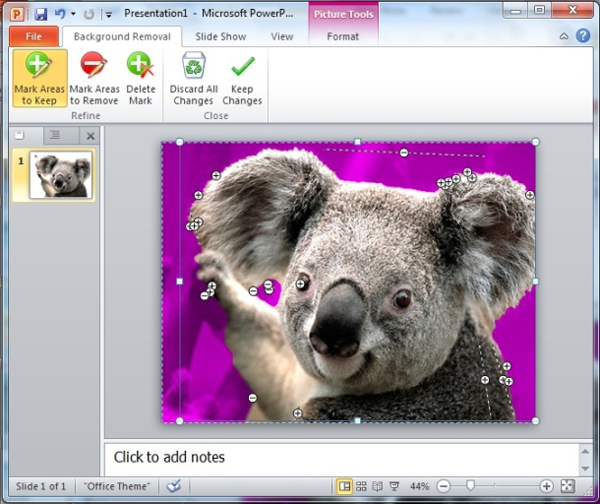The image size is (600, 504).
Task: Click the Redo button in the title bar
Action: 89,15
